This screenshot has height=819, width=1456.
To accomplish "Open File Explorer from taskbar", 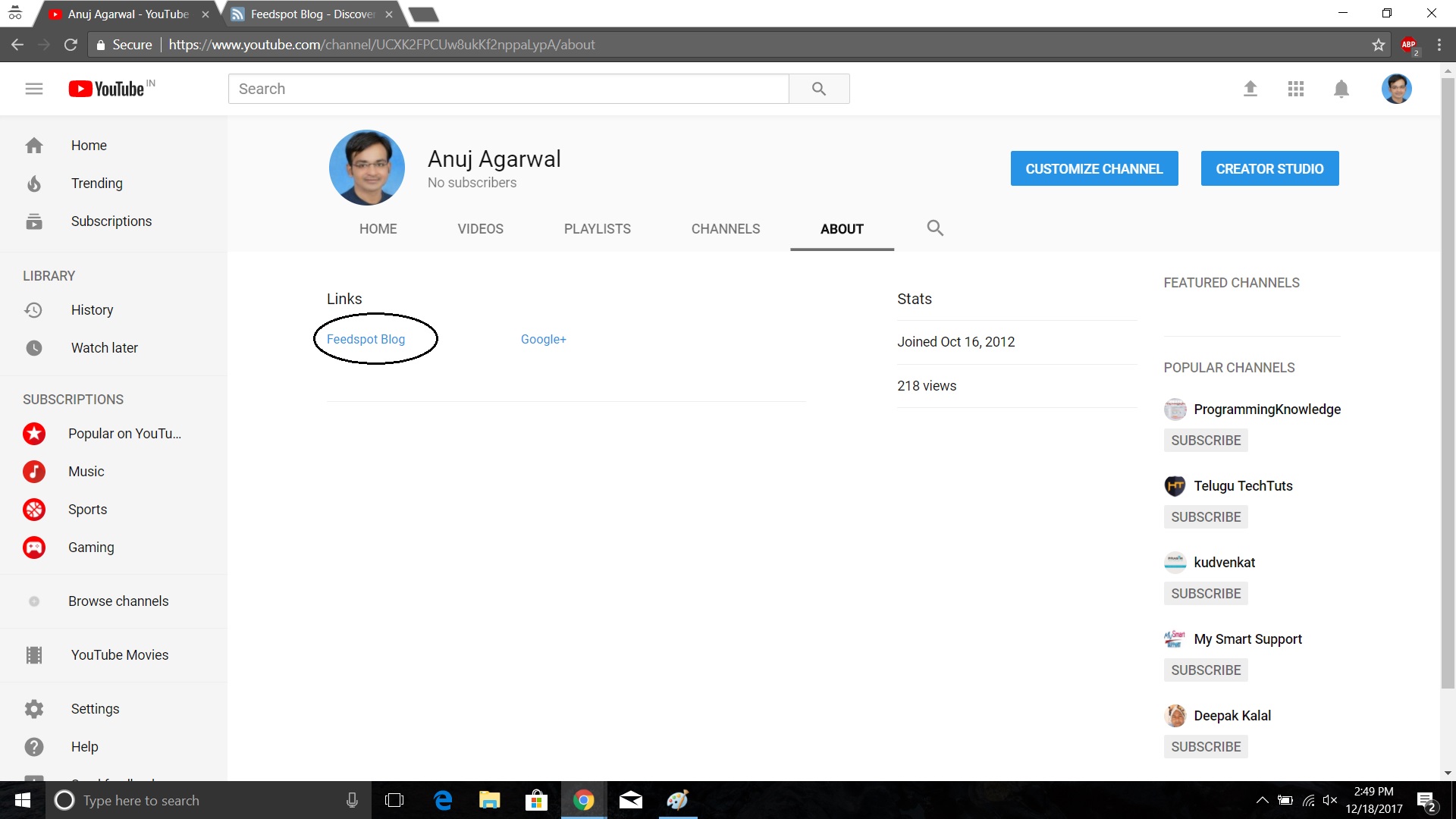I will (x=490, y=800).
